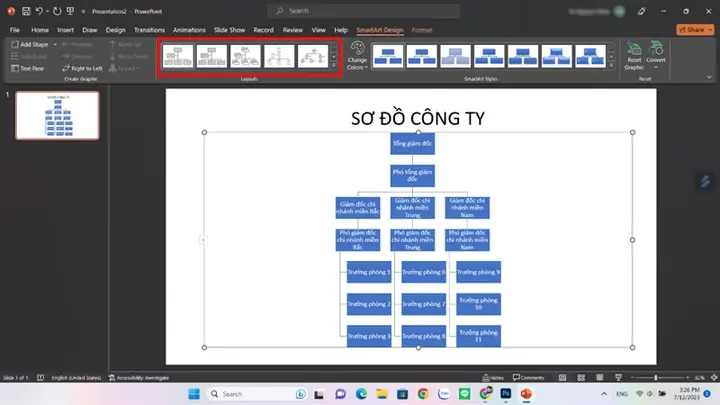Expand SmartArt text pane arrow on left edge
Viewport: 720px width, 405px height.
202,240
